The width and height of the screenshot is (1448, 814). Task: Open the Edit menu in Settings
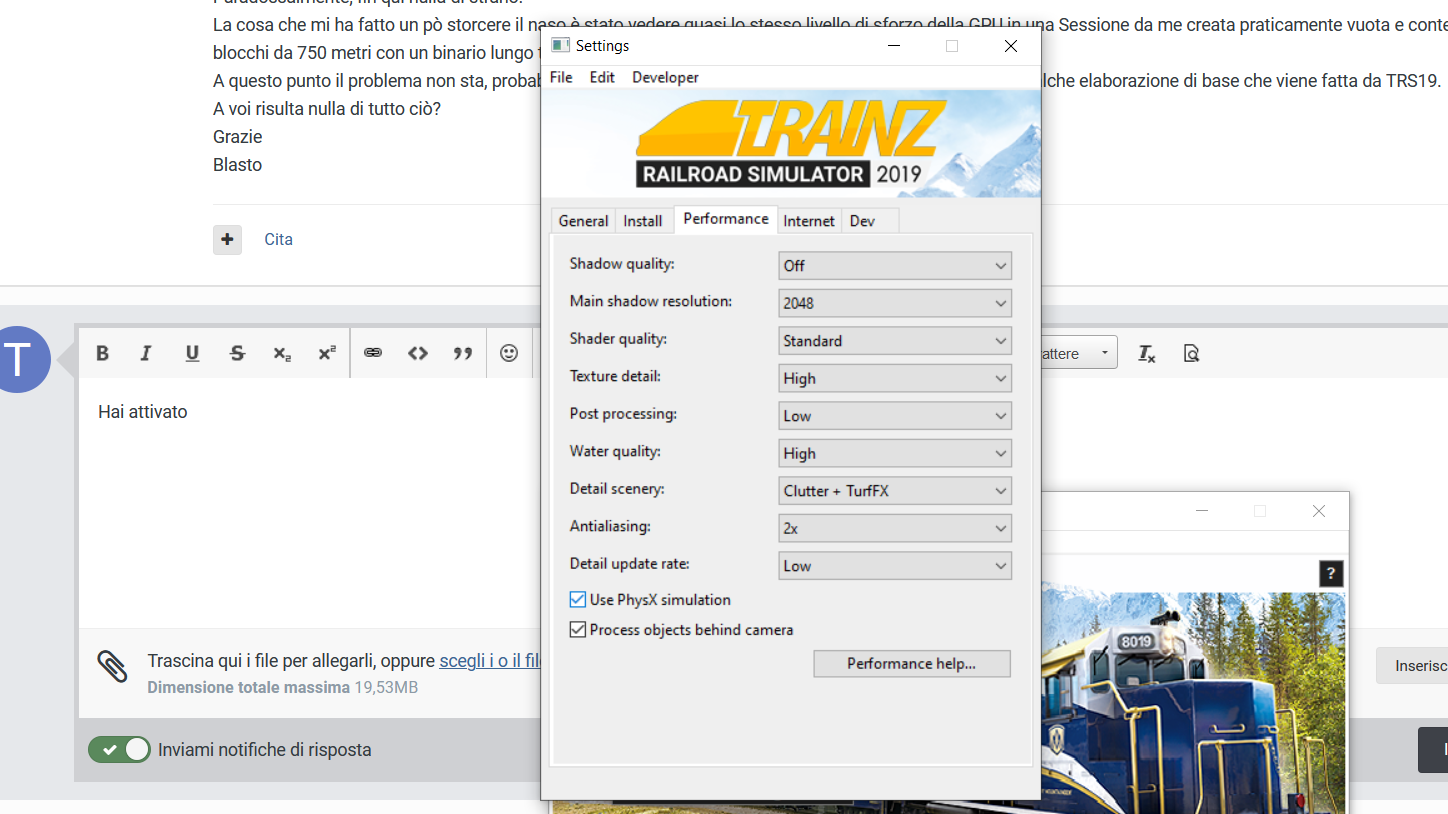pos(602,77)
